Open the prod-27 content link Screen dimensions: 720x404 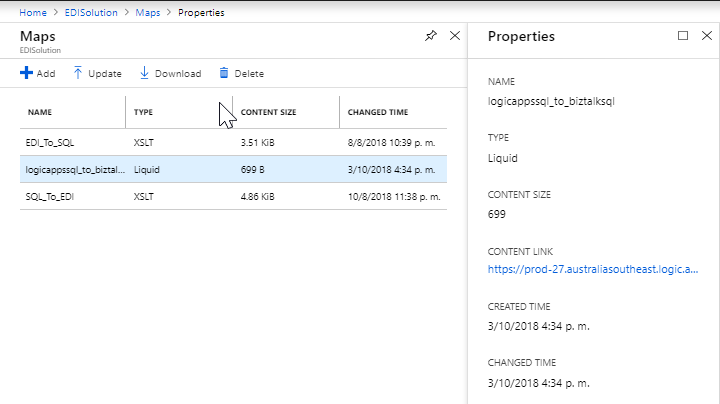(593, 269)
